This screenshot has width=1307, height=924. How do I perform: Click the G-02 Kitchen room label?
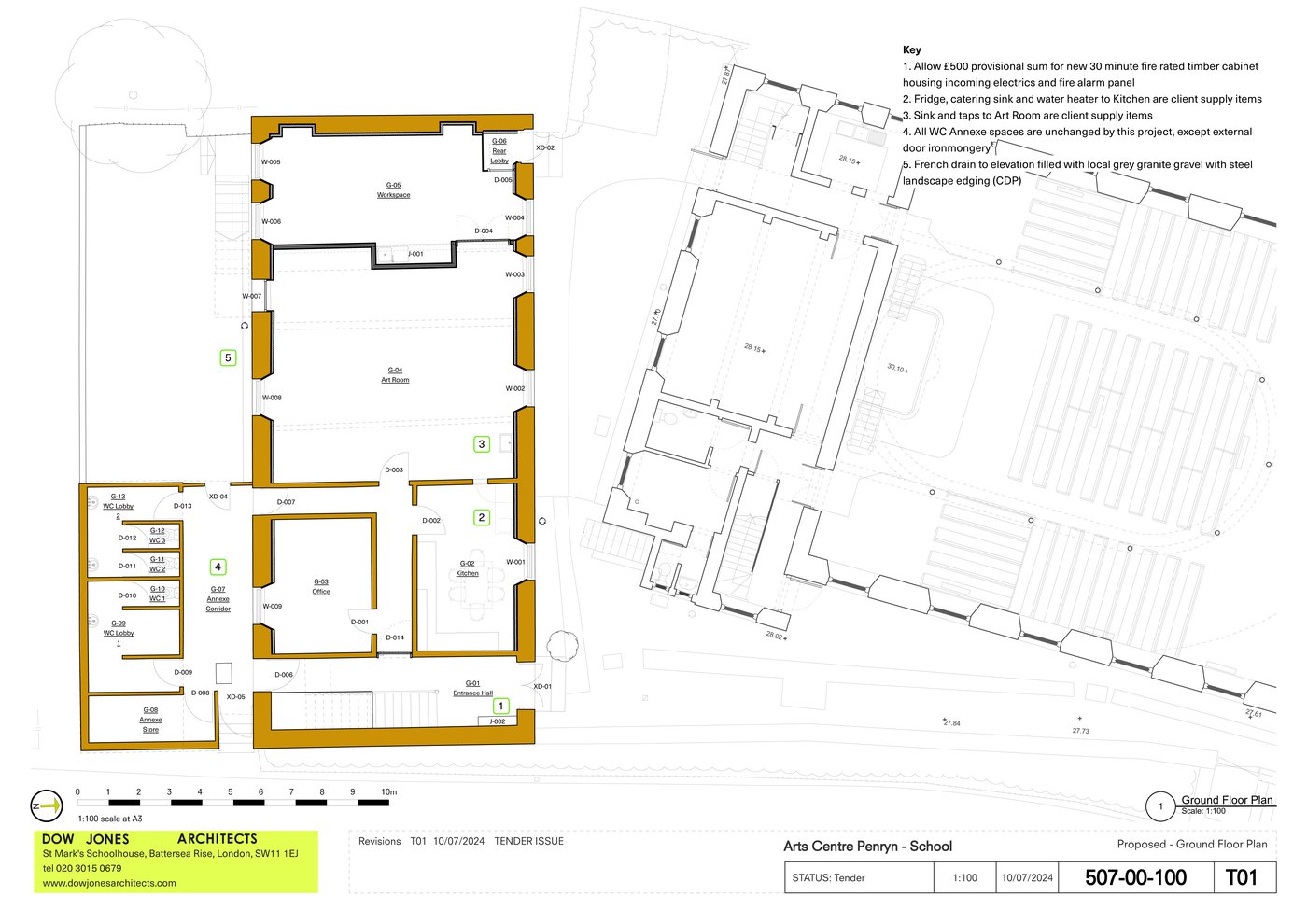pos(467,567)
